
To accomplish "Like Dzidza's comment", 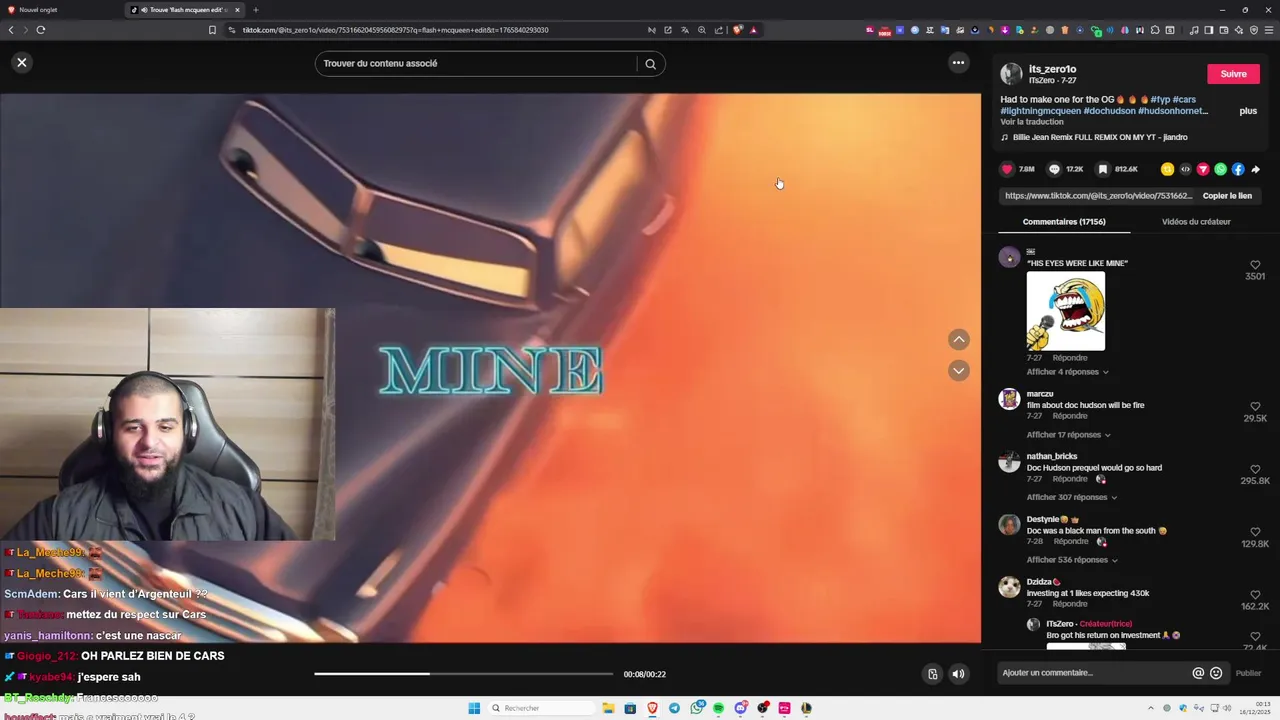I will coord(1255,595).
